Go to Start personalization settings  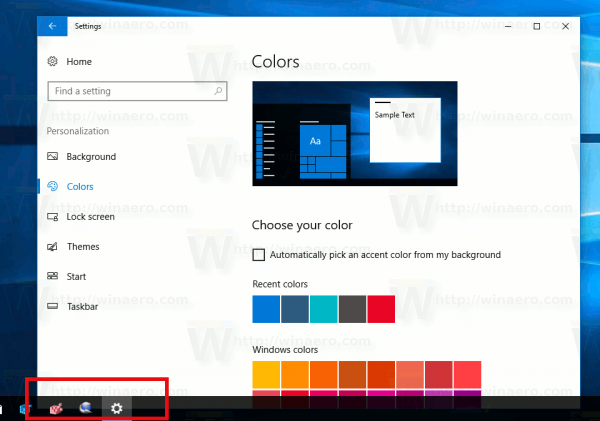(x=76, y=276)
